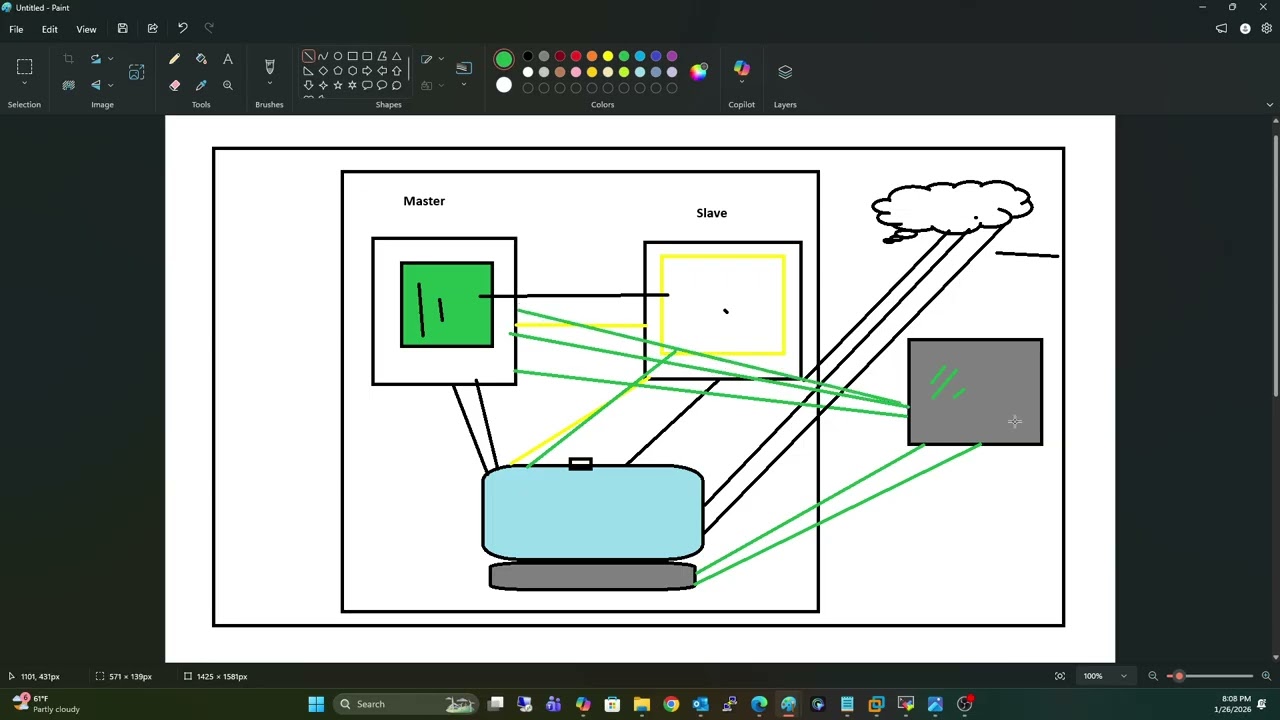The width and height of the screenshot is (1280, 720).
Task: Click the Rotate image icon
Action: (x=96, y=59)
